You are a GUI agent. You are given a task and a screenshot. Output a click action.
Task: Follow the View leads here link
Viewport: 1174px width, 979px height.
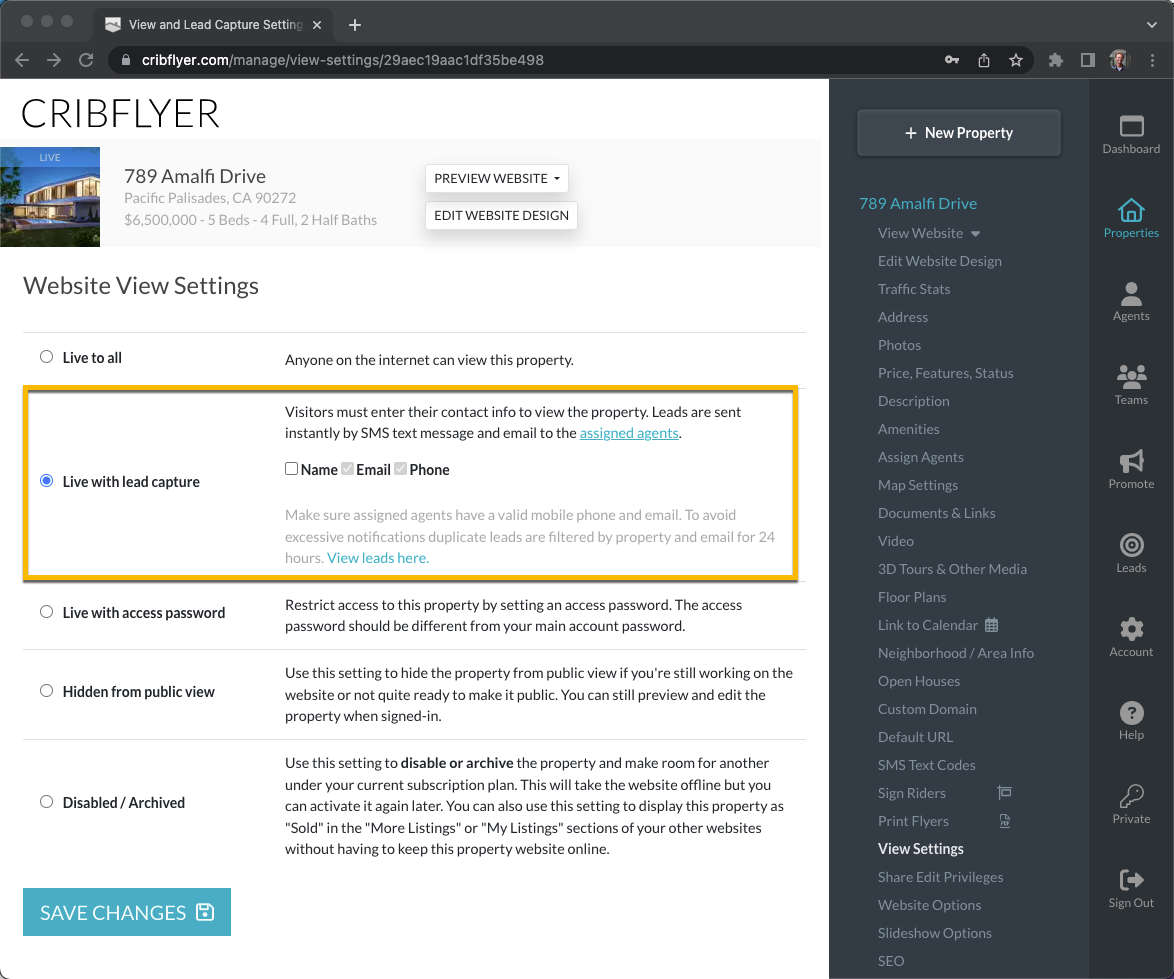click(378, 558)
